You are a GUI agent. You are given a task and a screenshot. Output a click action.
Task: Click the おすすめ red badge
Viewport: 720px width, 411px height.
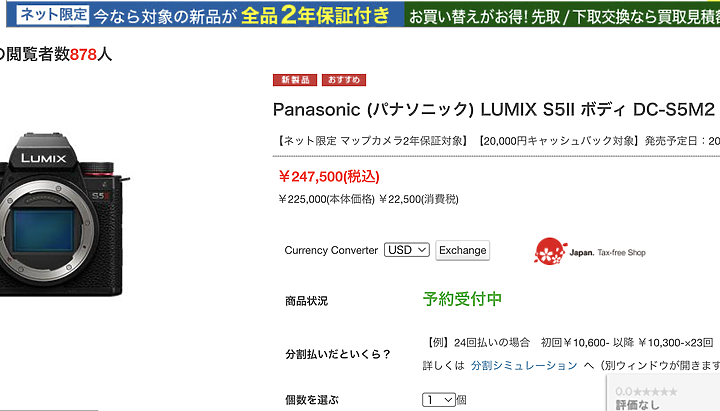344,80
